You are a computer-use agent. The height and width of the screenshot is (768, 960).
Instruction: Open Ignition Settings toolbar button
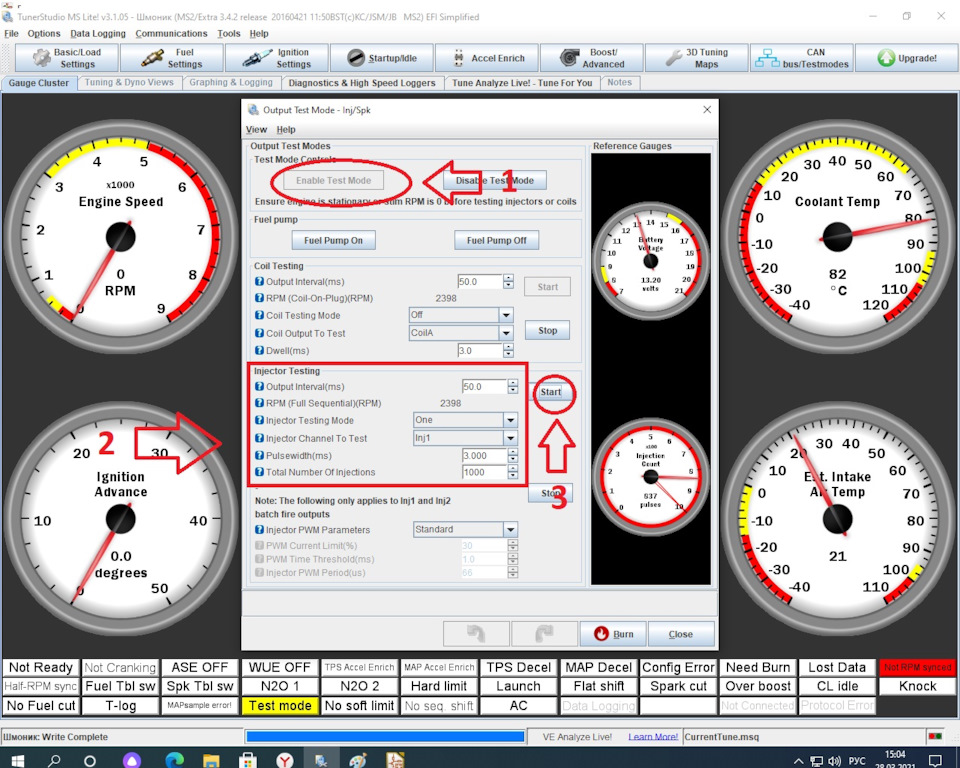click(x=277, y=58)
